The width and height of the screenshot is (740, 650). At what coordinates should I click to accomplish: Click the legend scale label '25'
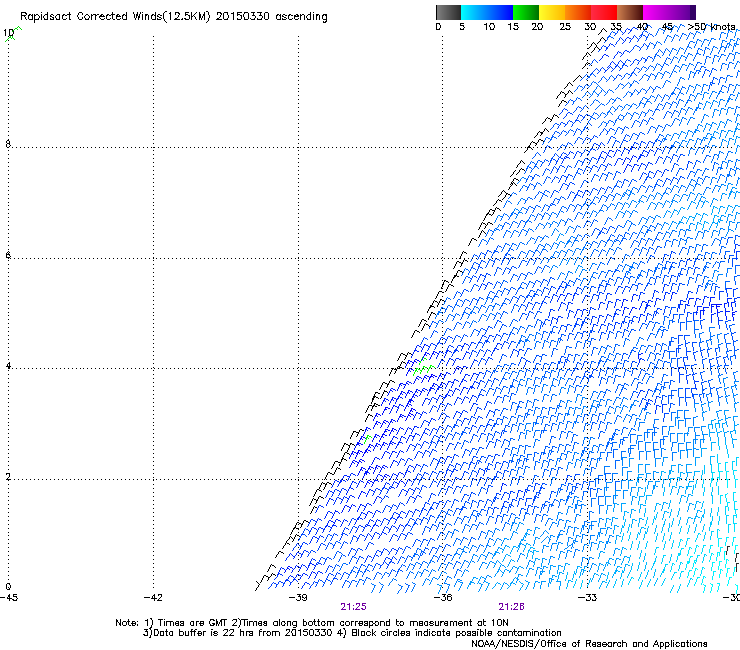[x=565, y=27]
